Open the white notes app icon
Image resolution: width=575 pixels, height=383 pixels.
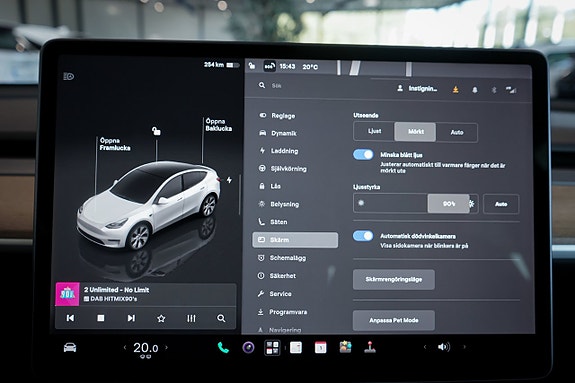point(296,347)
